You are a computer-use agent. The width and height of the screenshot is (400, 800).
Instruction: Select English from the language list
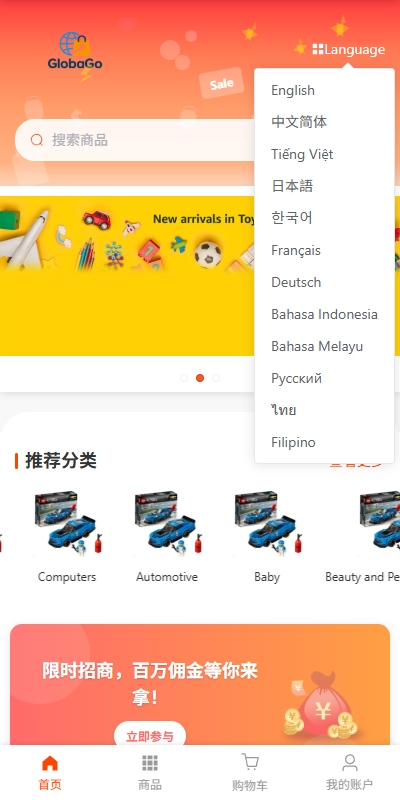(293, 90)
